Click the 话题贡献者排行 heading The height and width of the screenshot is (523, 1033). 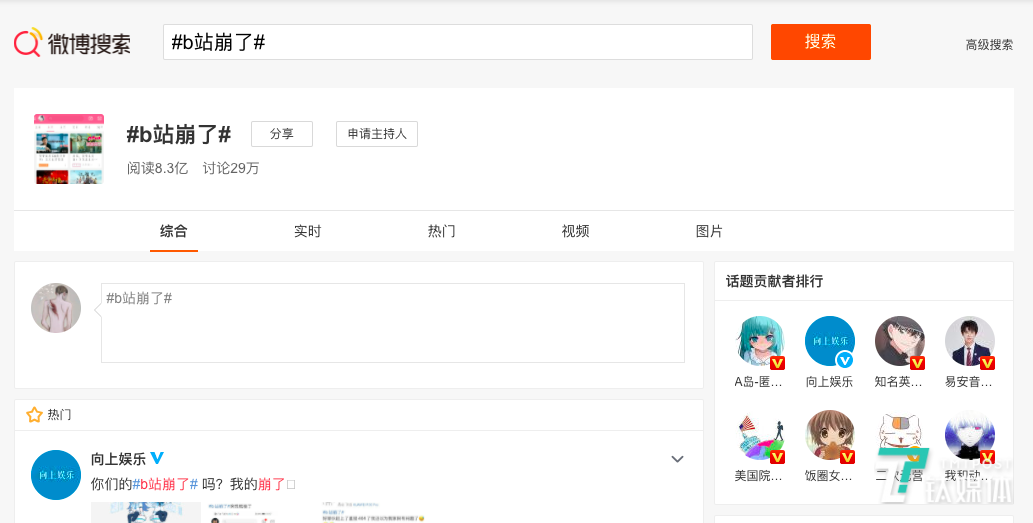click(775, 281)
